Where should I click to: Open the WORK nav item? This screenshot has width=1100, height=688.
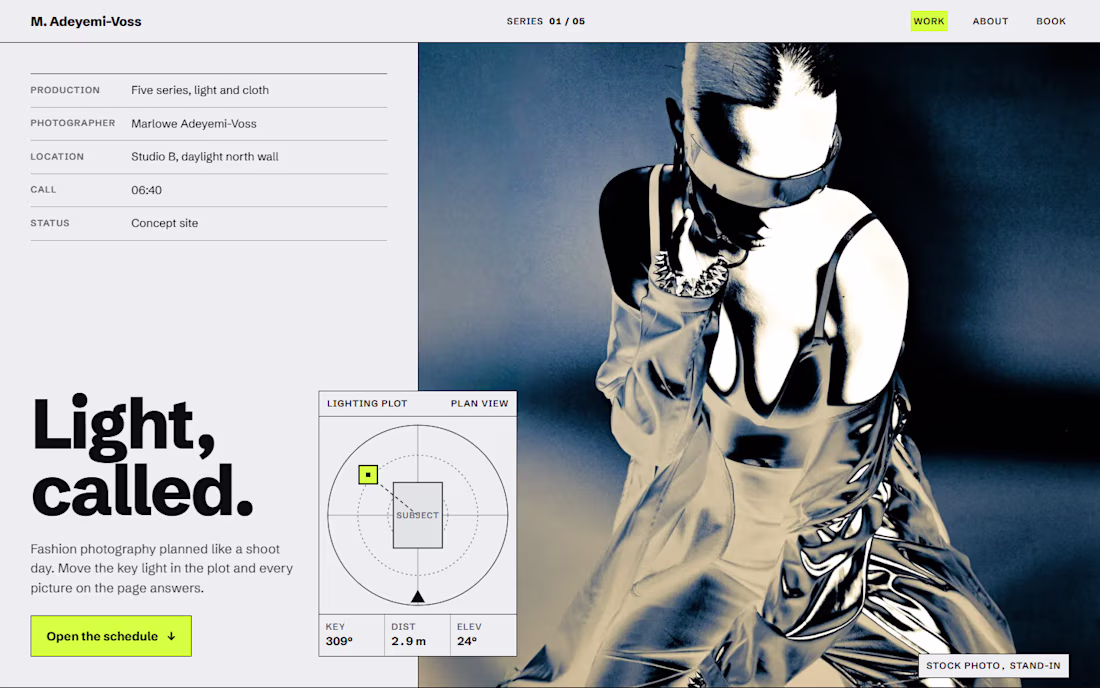click(929, 21)
